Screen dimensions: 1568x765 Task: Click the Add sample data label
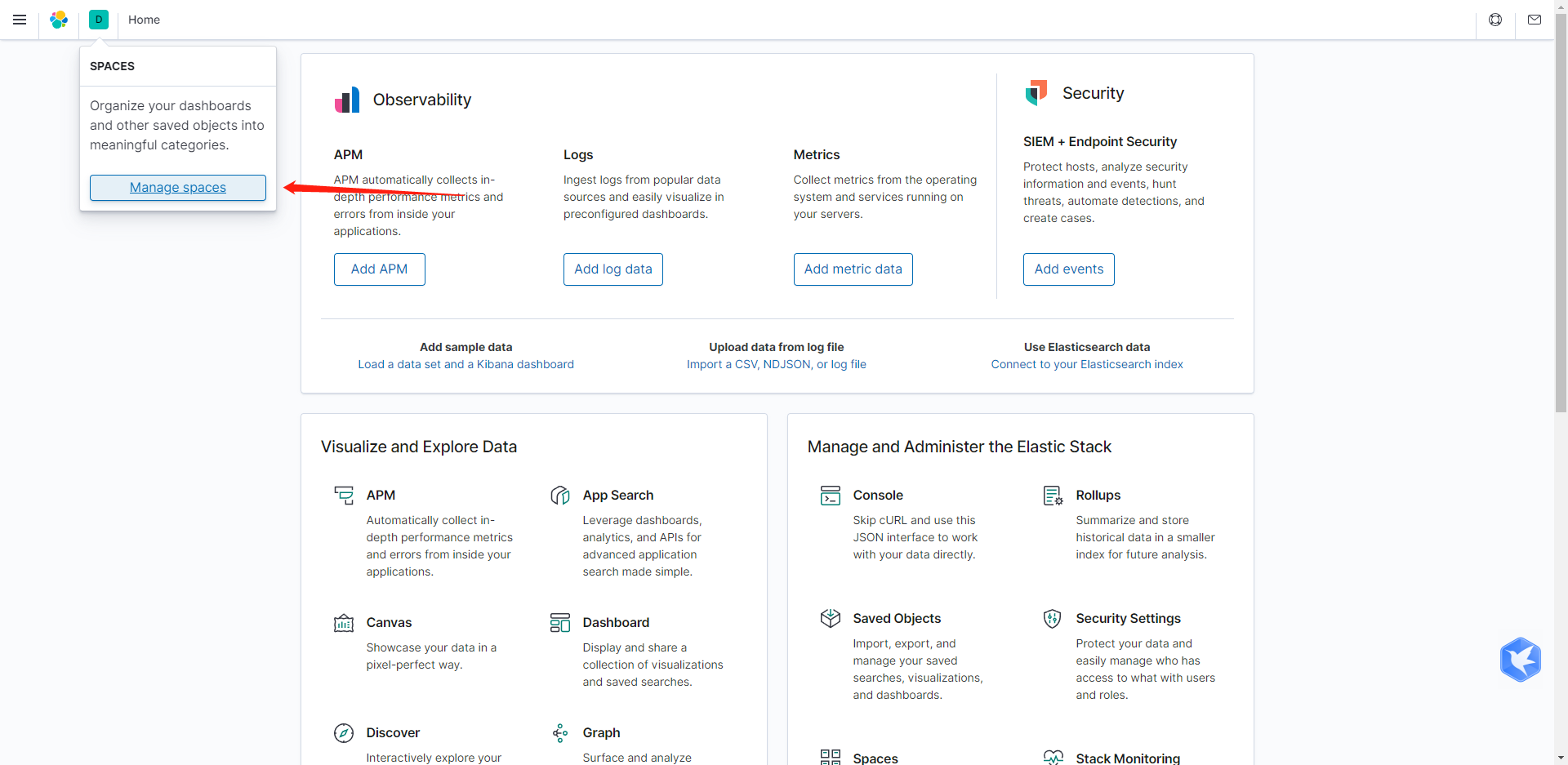[x=466, y=347]
